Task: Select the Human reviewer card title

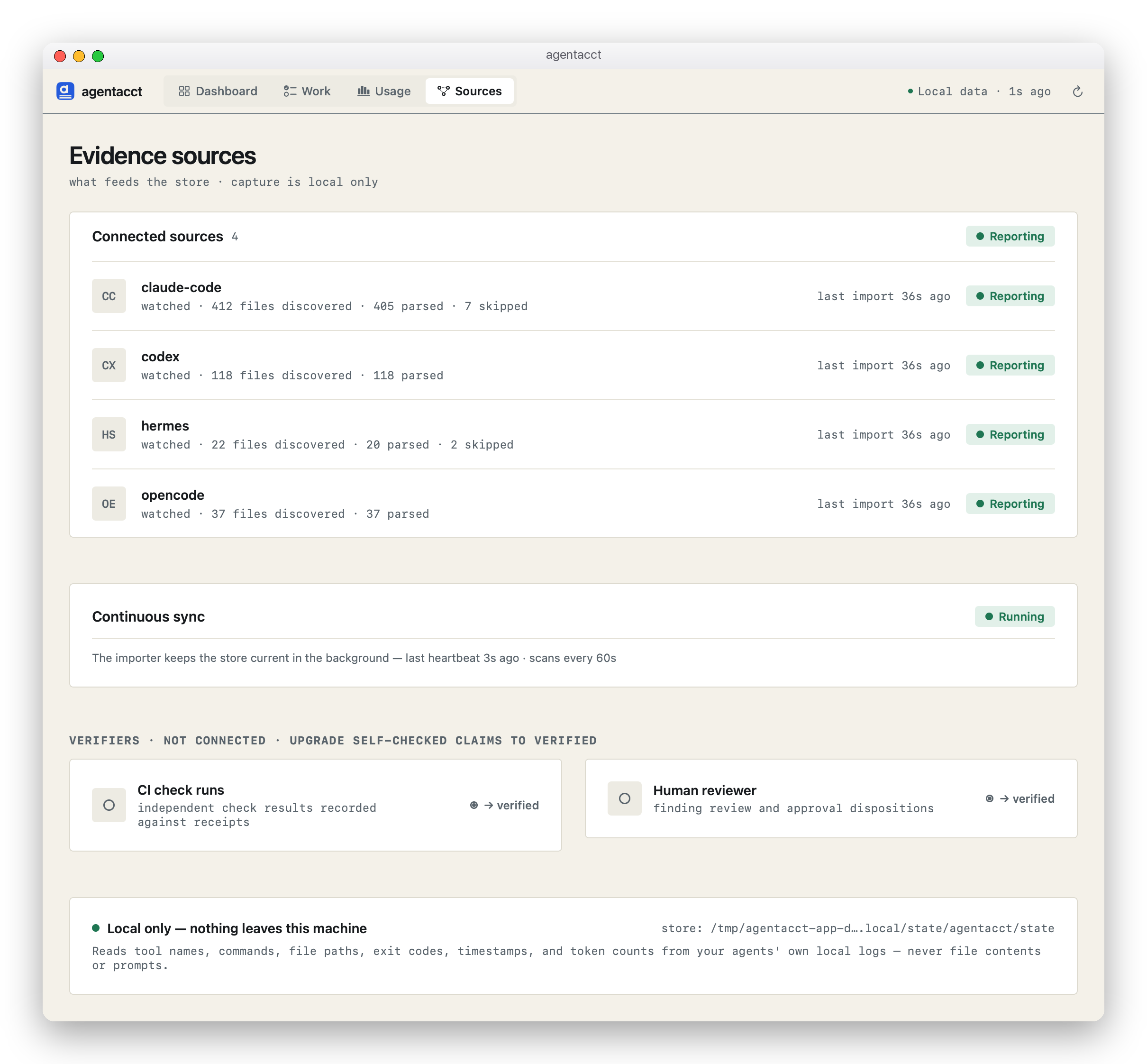Action: [x=704, y=790]
